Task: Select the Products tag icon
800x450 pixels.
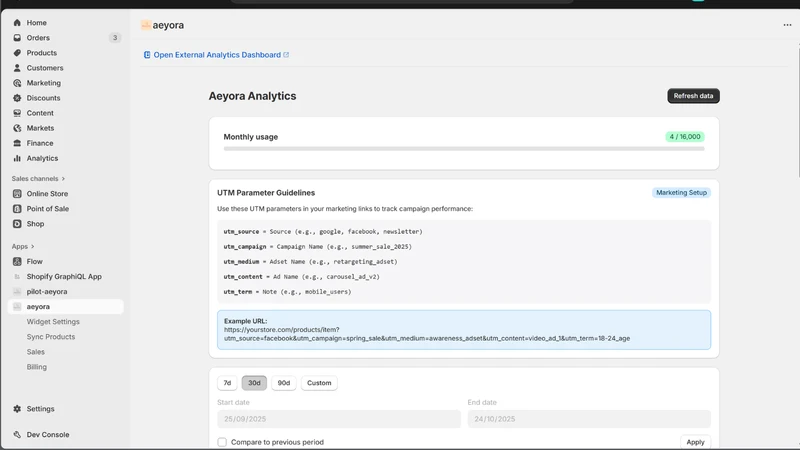Action: (x=17, y=53)
